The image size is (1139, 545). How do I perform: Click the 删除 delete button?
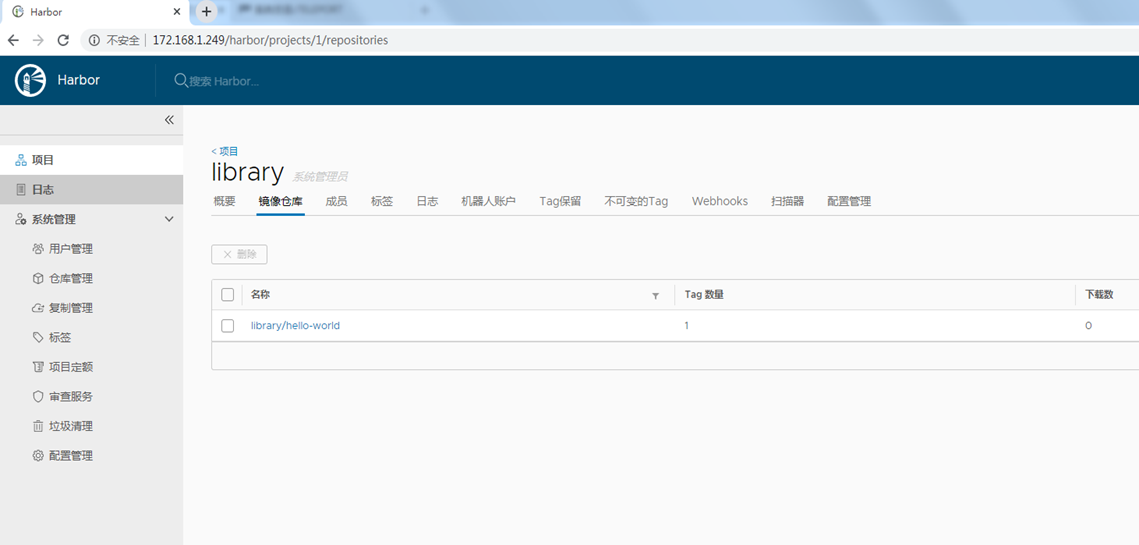pyautogui.click(x=240, y=254)
